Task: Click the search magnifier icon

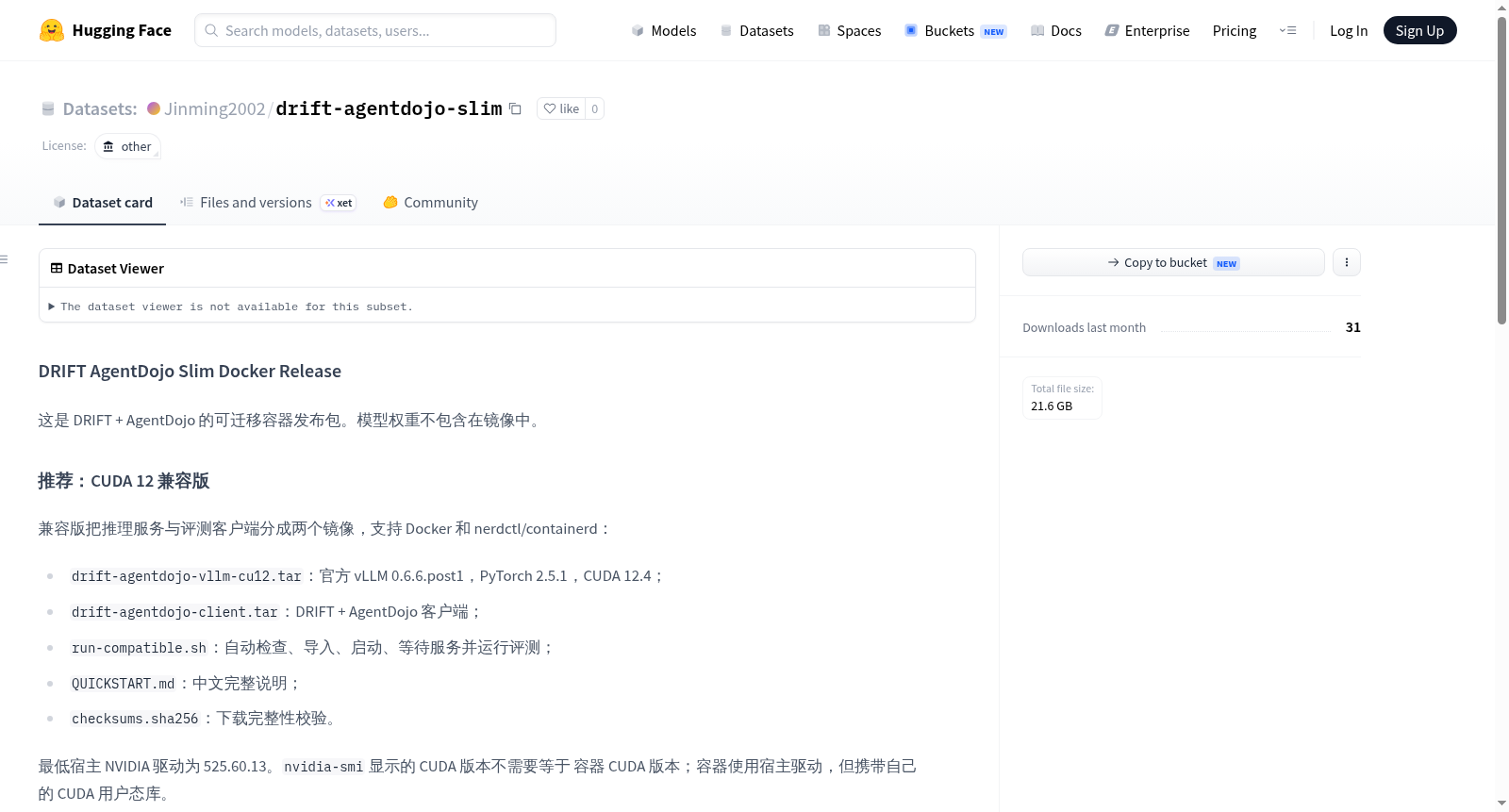Action: tap(212, 30)
